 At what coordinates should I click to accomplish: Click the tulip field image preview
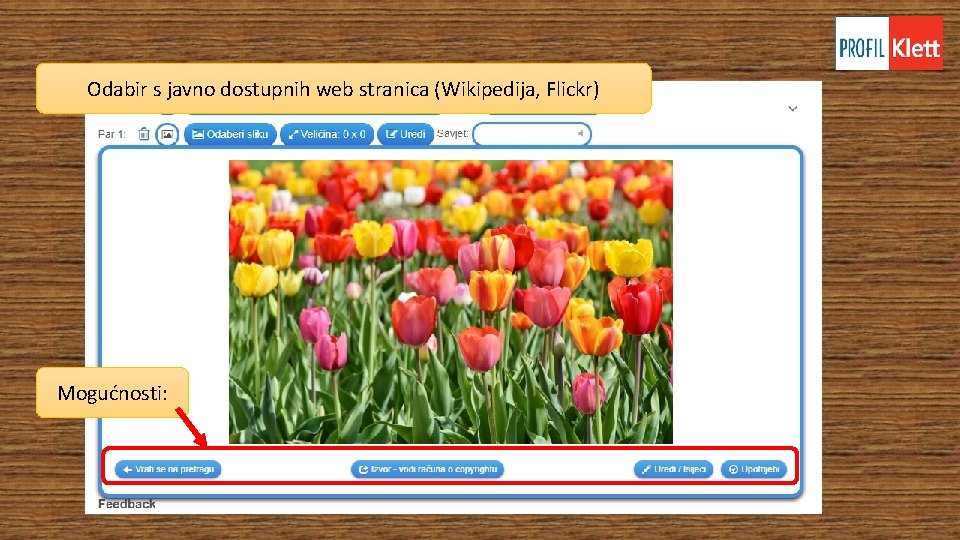451,302
